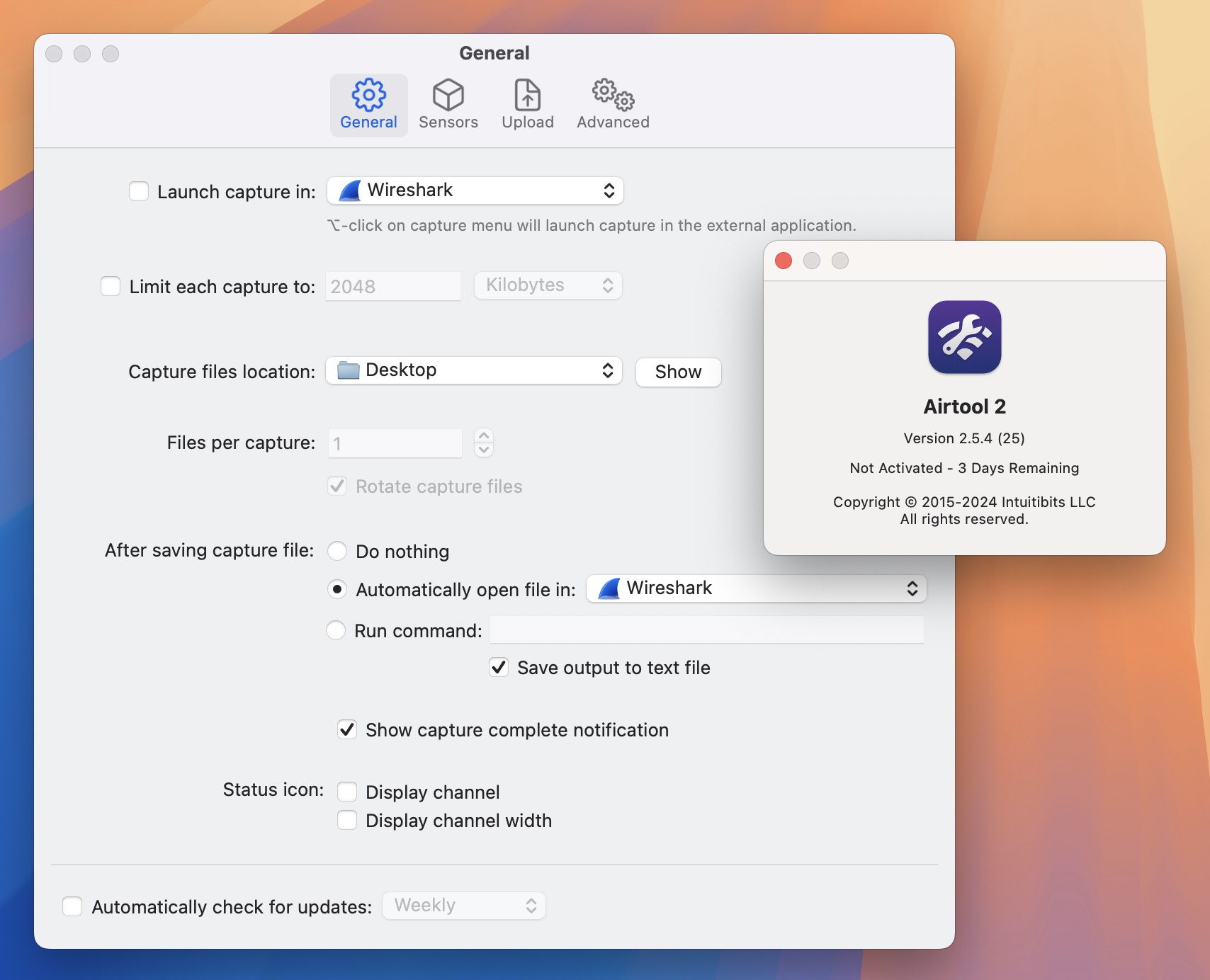Open the Kilobytes unit dropdown
This screenshot has width=1210, height=980.
tap(548, 285)
